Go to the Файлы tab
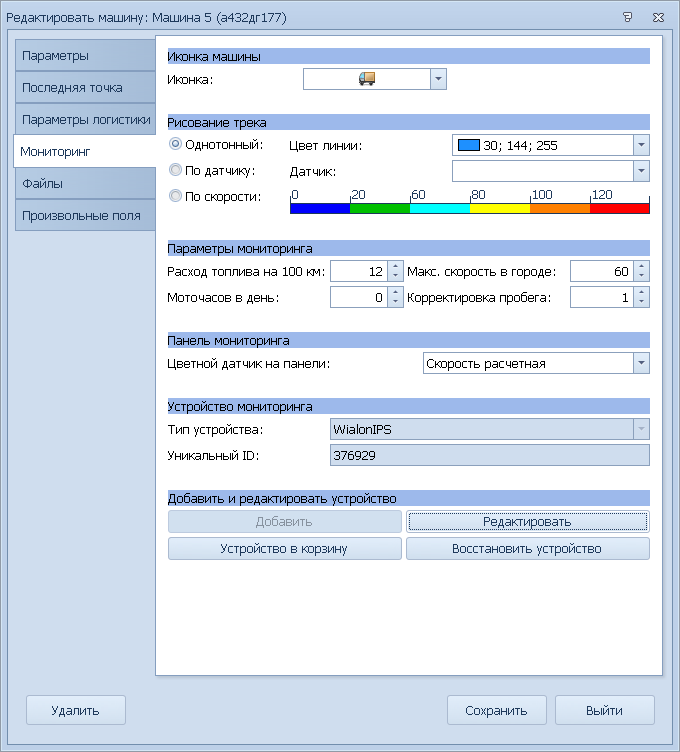The width and height of the screenshot is (680, 752). coord(85,184)
